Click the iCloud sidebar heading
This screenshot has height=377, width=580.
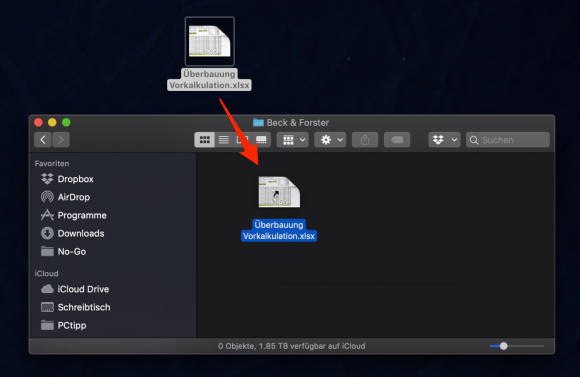46,273
